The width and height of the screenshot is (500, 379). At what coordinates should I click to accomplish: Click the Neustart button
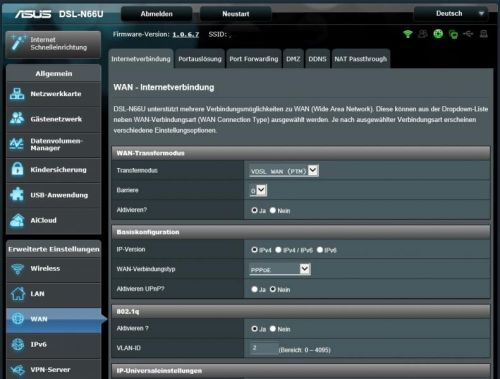(236, 14)
